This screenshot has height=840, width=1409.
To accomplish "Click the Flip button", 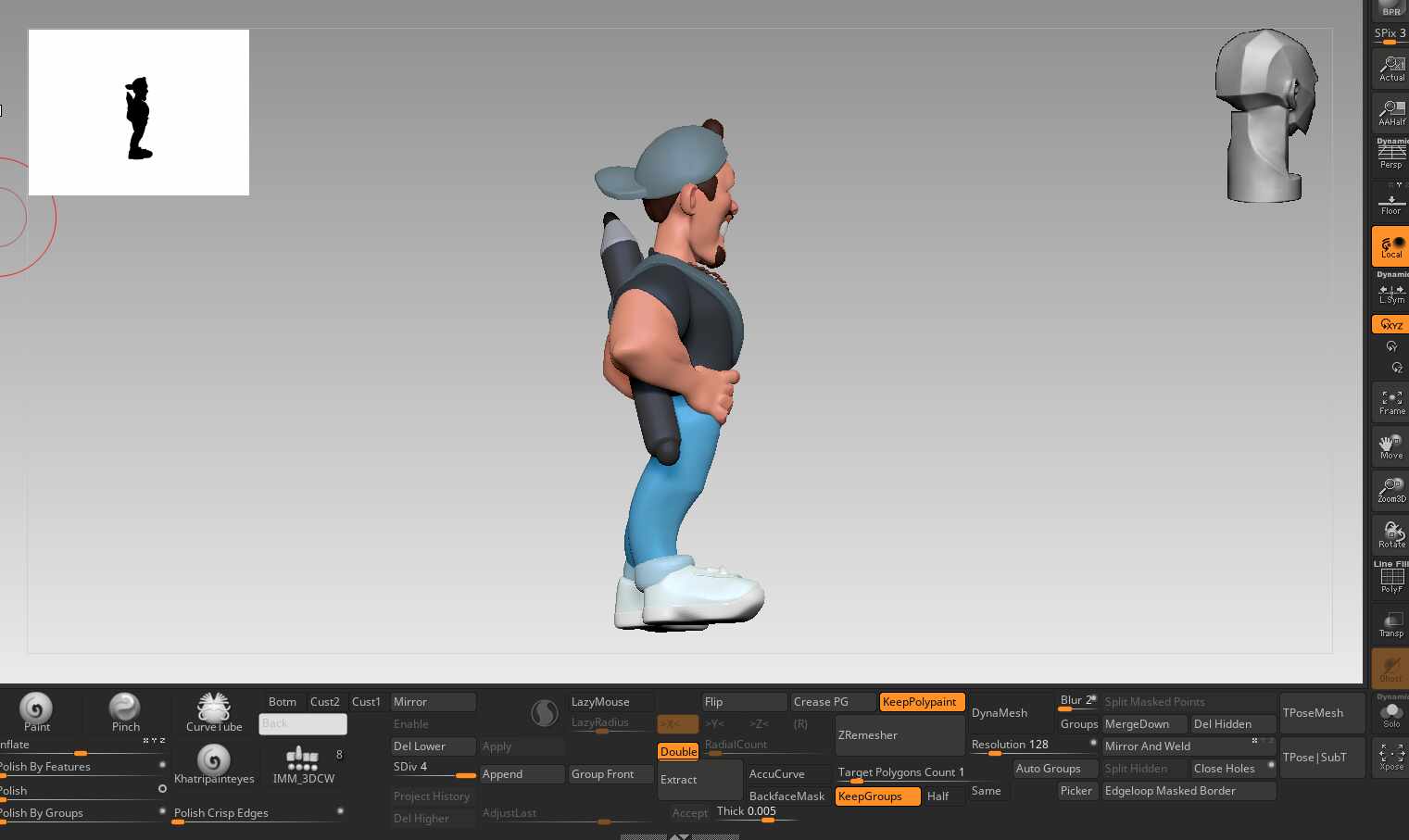I will click(x=745, y=702).
